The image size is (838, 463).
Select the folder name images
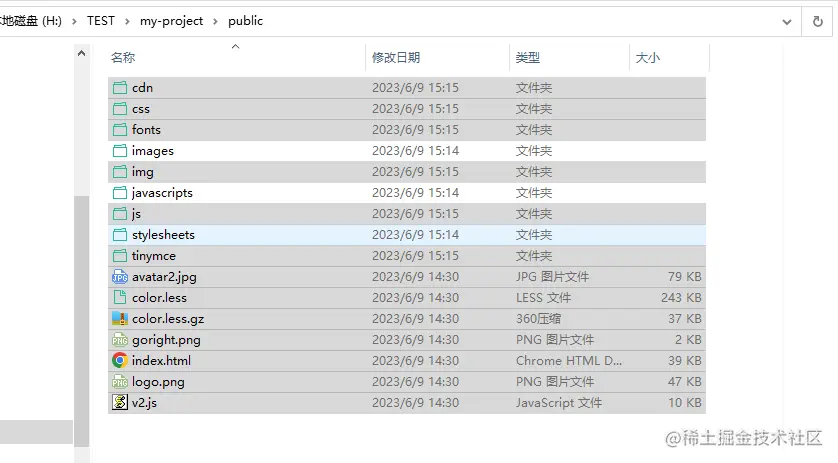click(153, 151)
